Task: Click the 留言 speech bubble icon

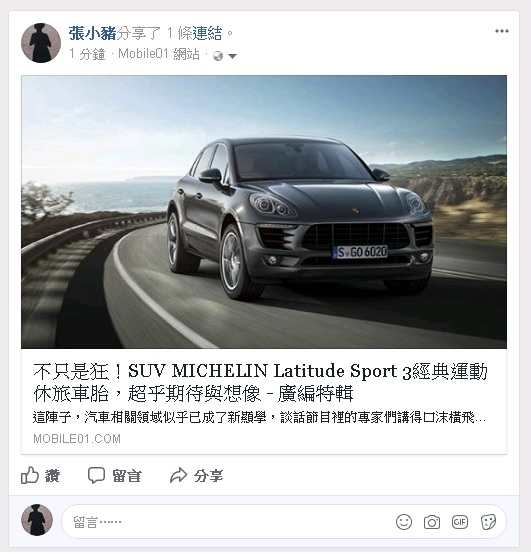Action: pos(96,475)
